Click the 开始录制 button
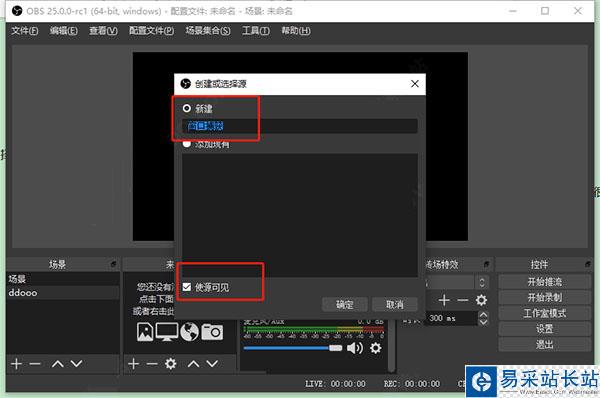 pyautogui.click(x=545, y=297)
